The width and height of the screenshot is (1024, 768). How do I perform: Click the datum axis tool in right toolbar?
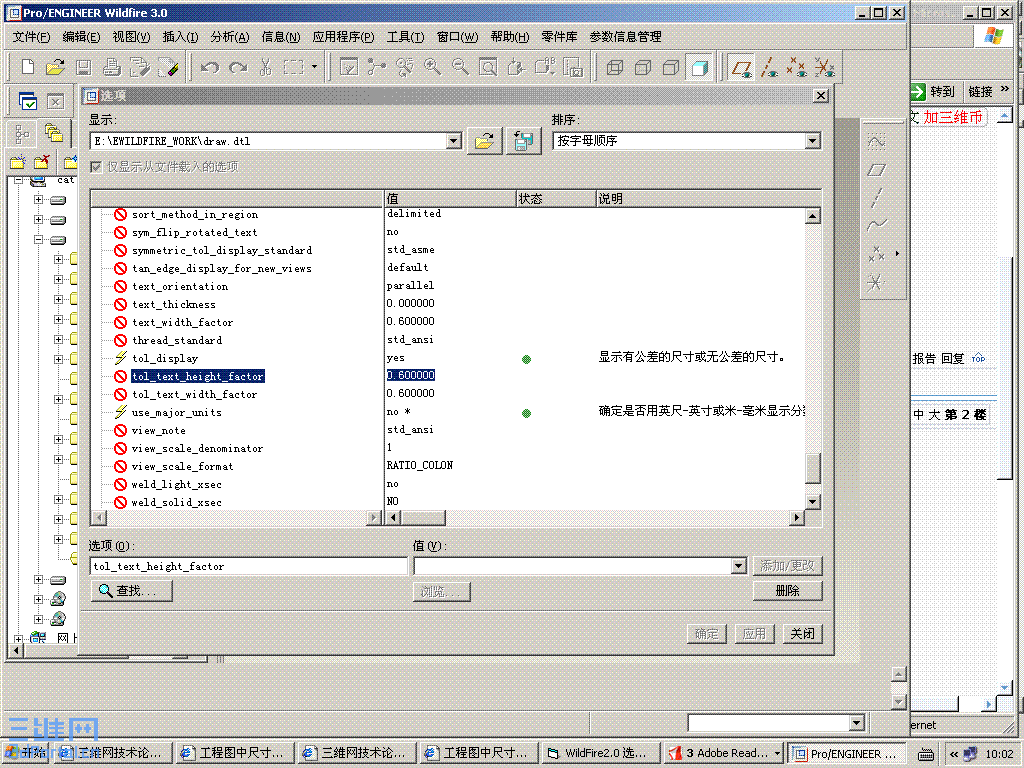tap(876, 197)
